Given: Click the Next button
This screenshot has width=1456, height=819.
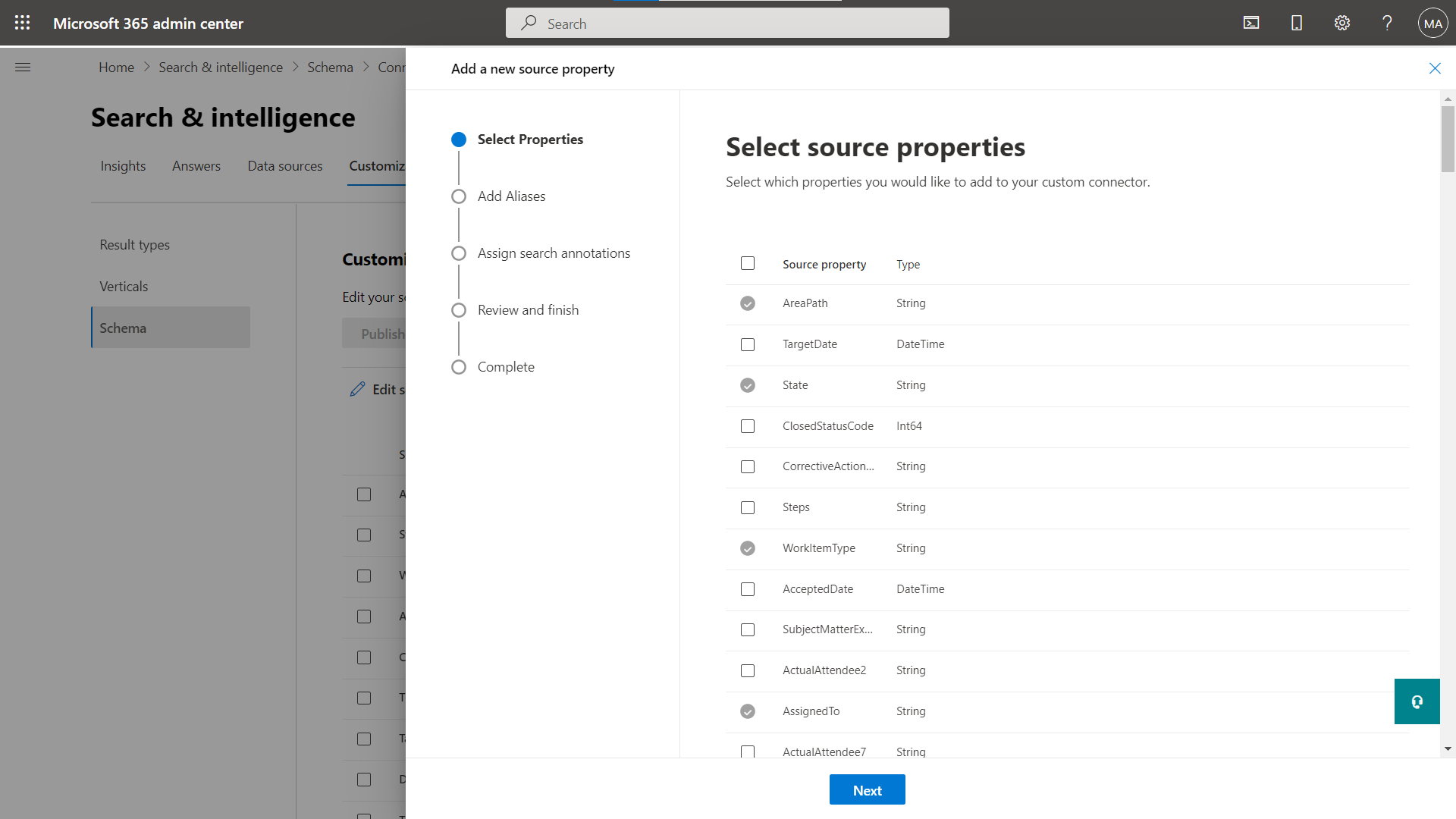Looking at the screenshot, I should pos(867,790).
